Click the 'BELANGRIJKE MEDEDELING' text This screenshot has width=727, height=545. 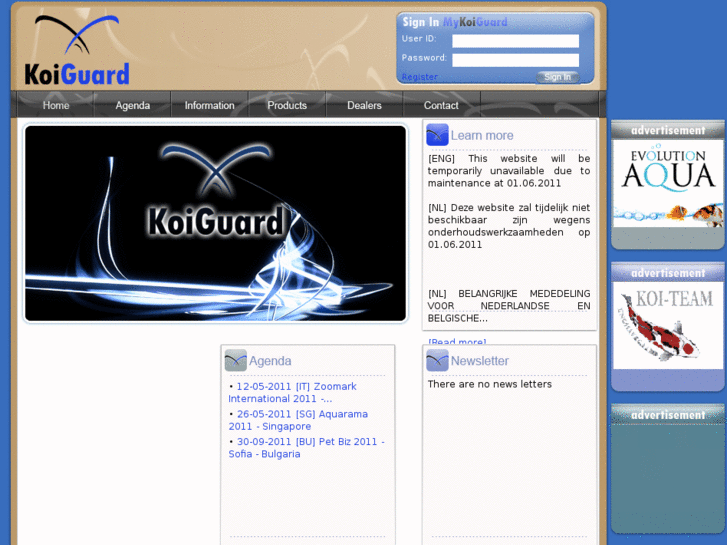click(509, 306)
